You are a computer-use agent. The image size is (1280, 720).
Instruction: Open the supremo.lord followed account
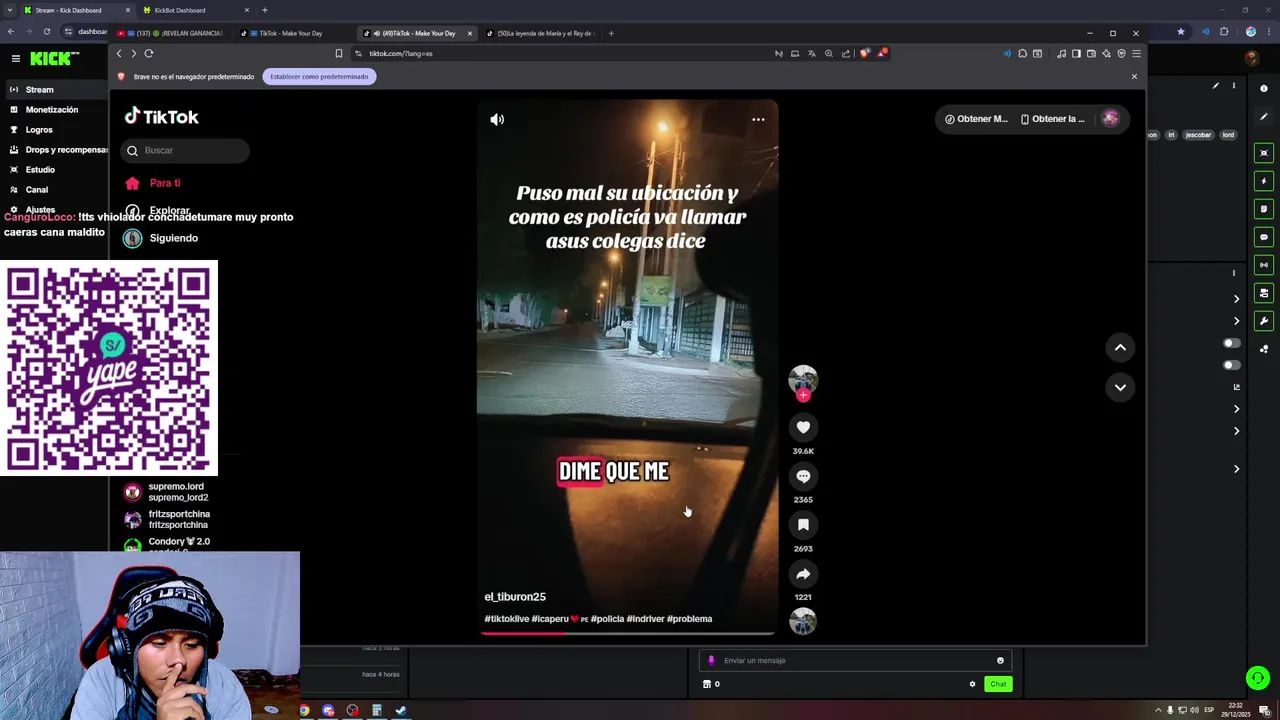178,492
